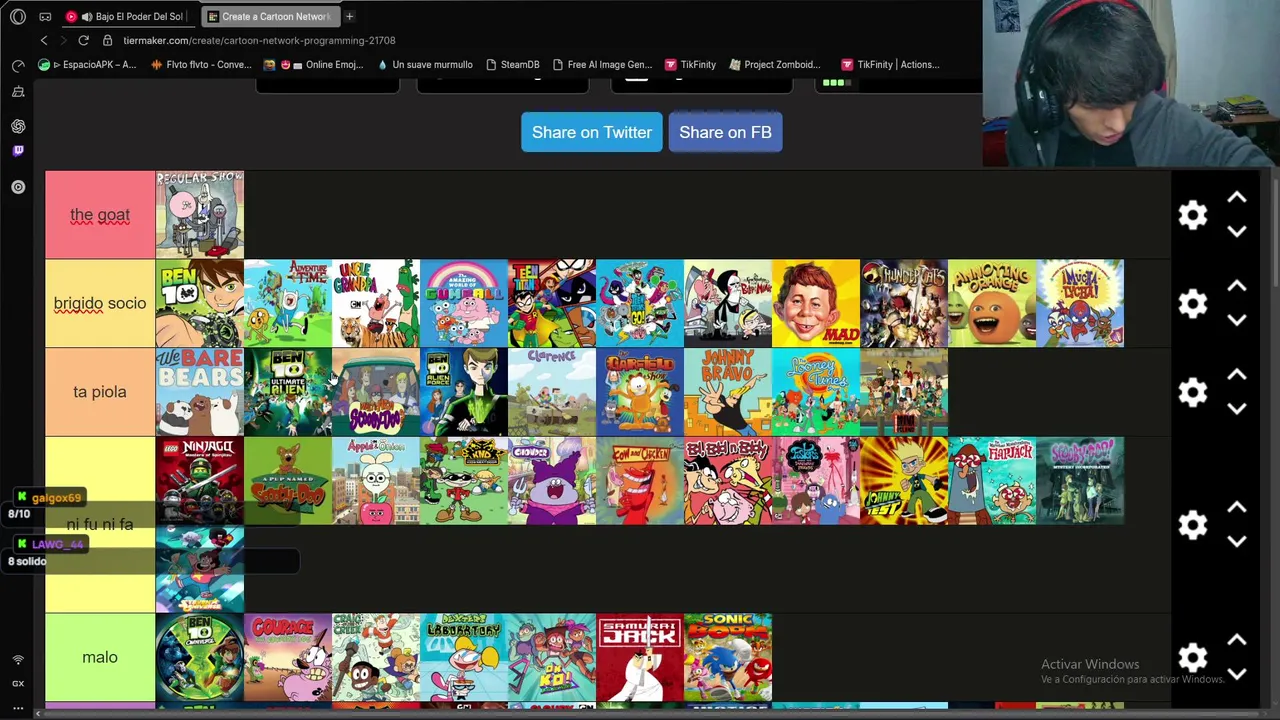Click malo tier label
This screenshot has width=1280, height=720.
click(100, 657)
